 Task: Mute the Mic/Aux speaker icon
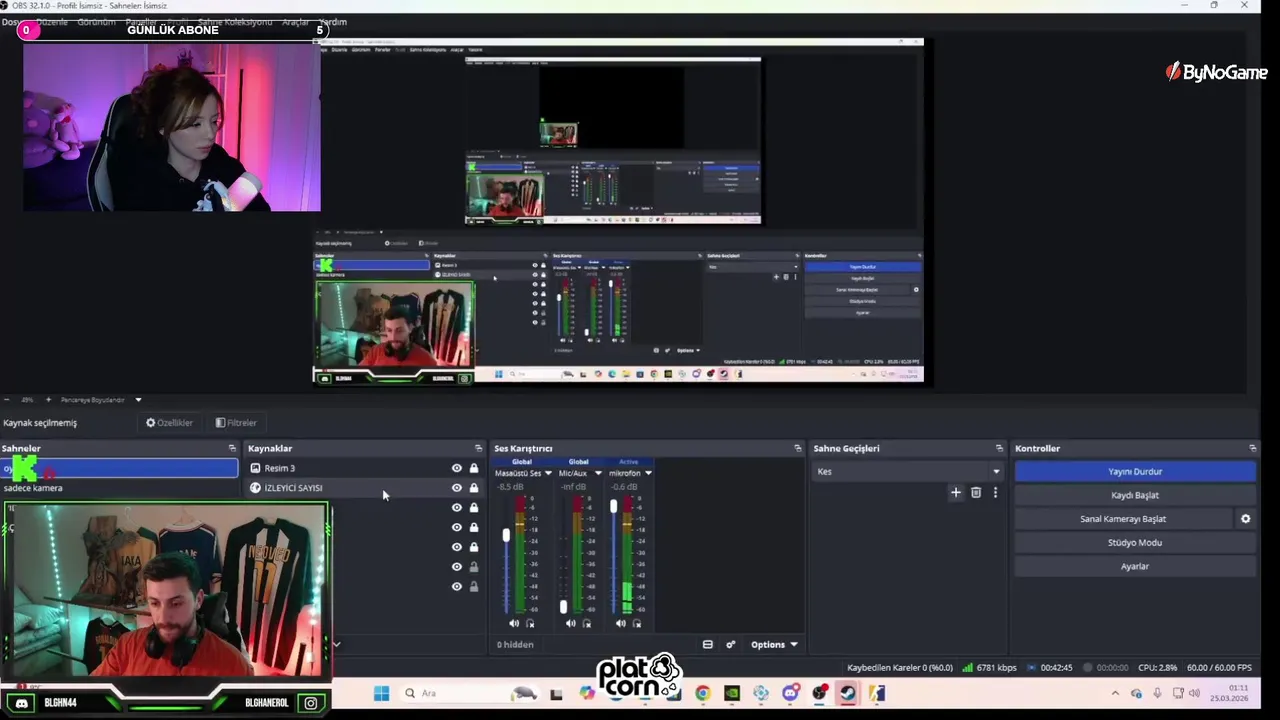(570, 623)
